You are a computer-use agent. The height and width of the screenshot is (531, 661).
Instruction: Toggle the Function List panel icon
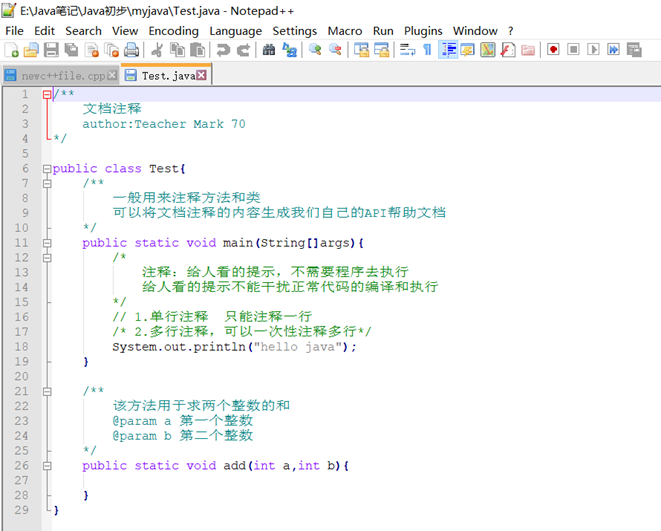[x=508, y=50]
